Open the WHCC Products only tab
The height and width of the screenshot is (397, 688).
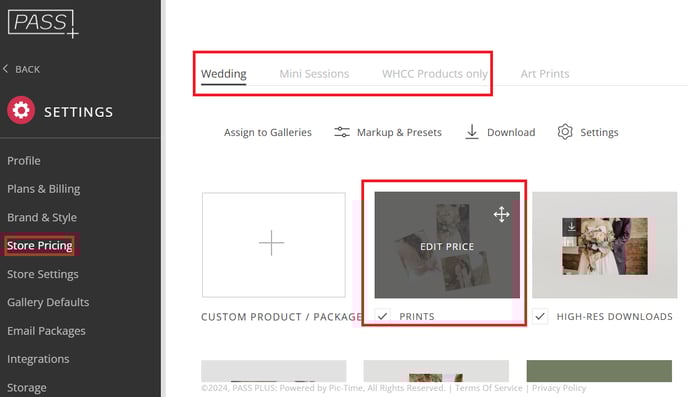pos(434,74)
